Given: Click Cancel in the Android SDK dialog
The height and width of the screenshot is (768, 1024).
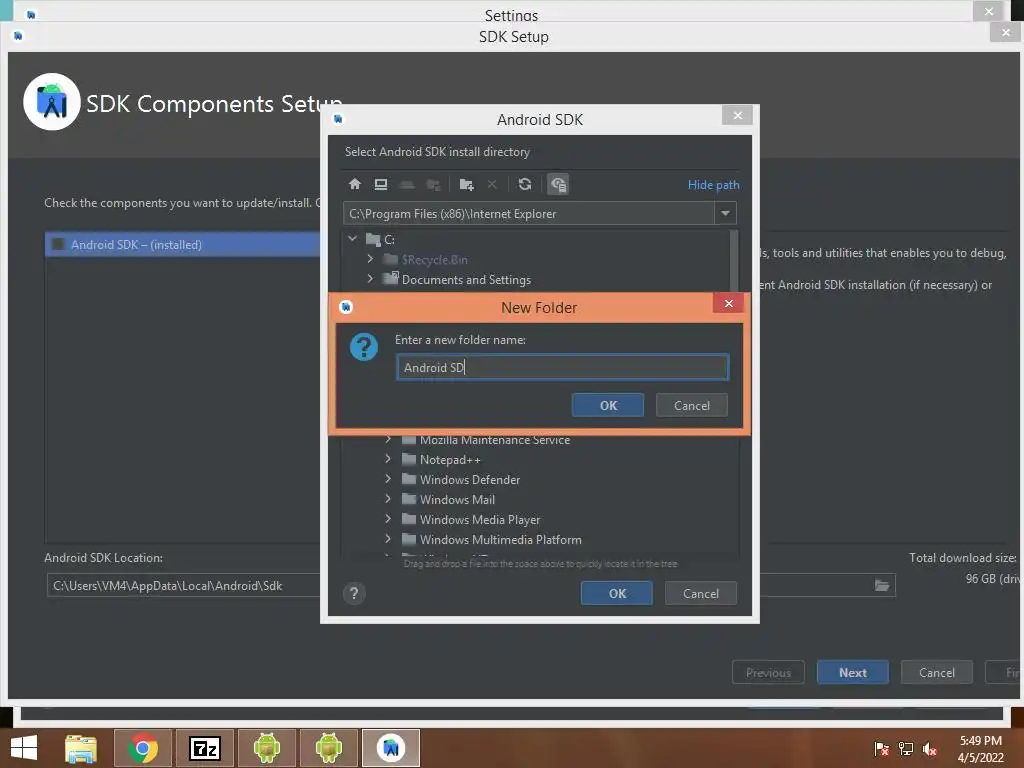Looking at the screenshot, I should (701, 593).
